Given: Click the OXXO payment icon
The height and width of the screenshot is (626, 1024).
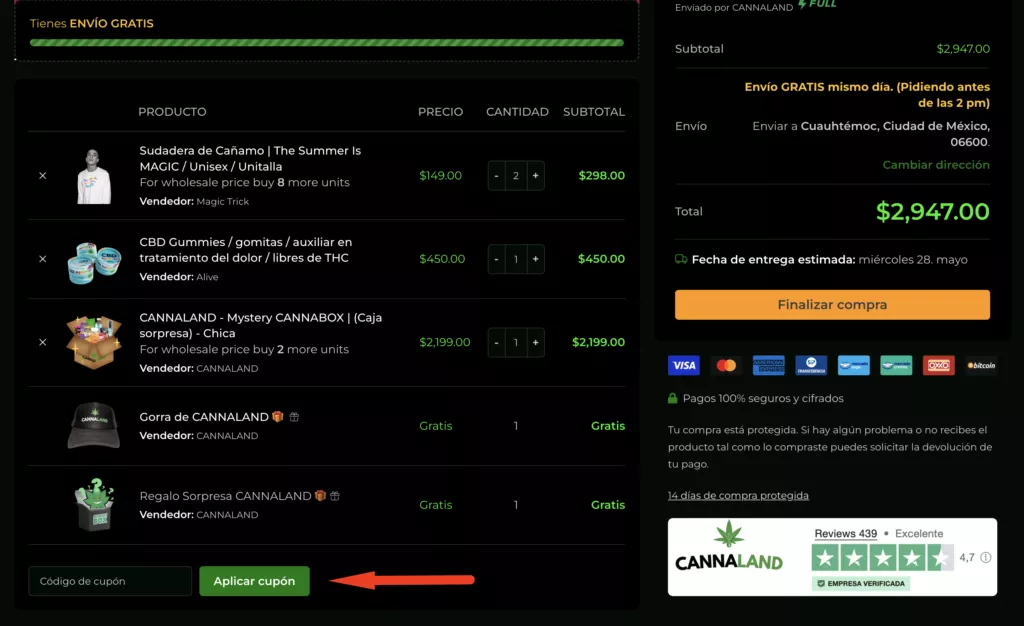Looking at the screenshot, I should 938,366.
